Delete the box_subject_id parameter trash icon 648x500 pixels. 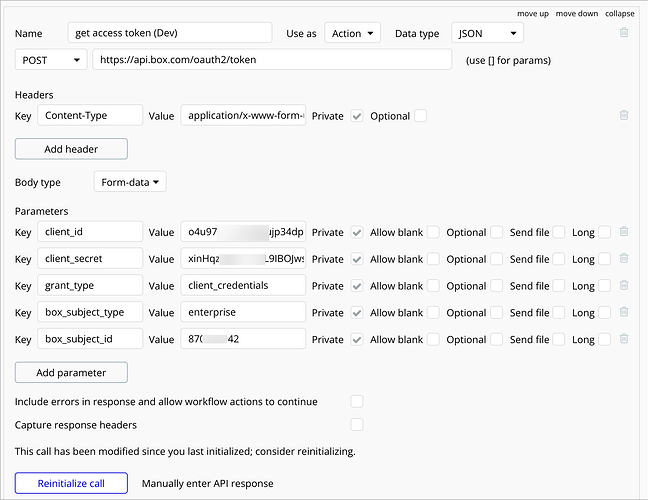[624, 339]
